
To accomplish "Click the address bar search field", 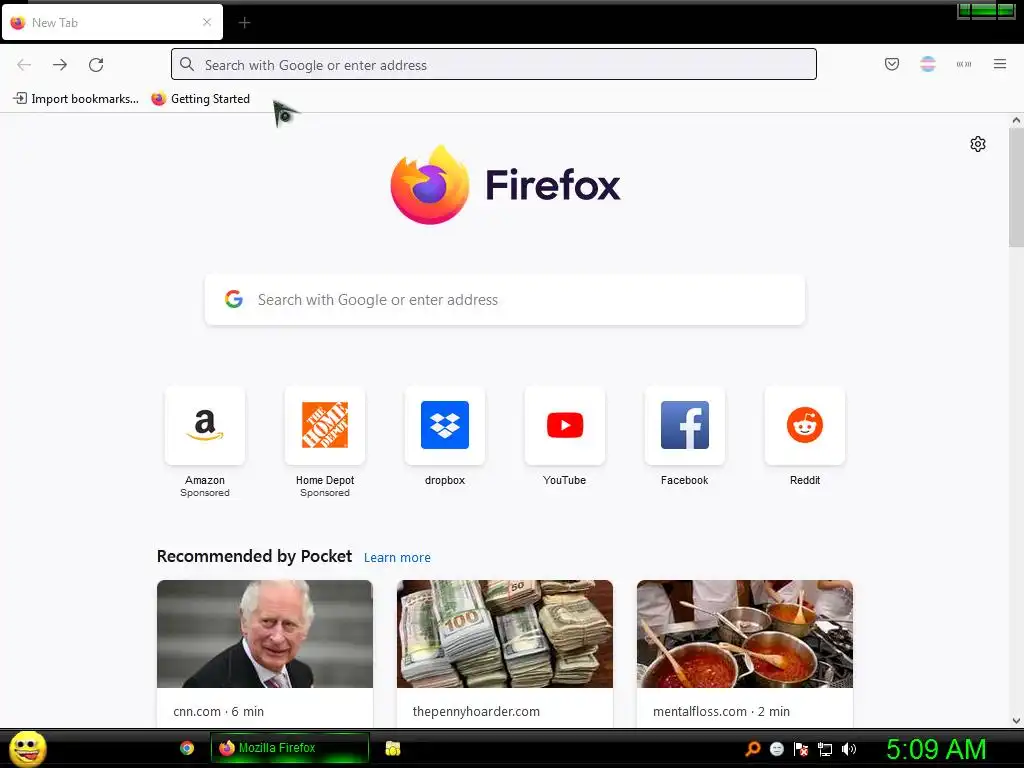I will click(x=494, y=65).
